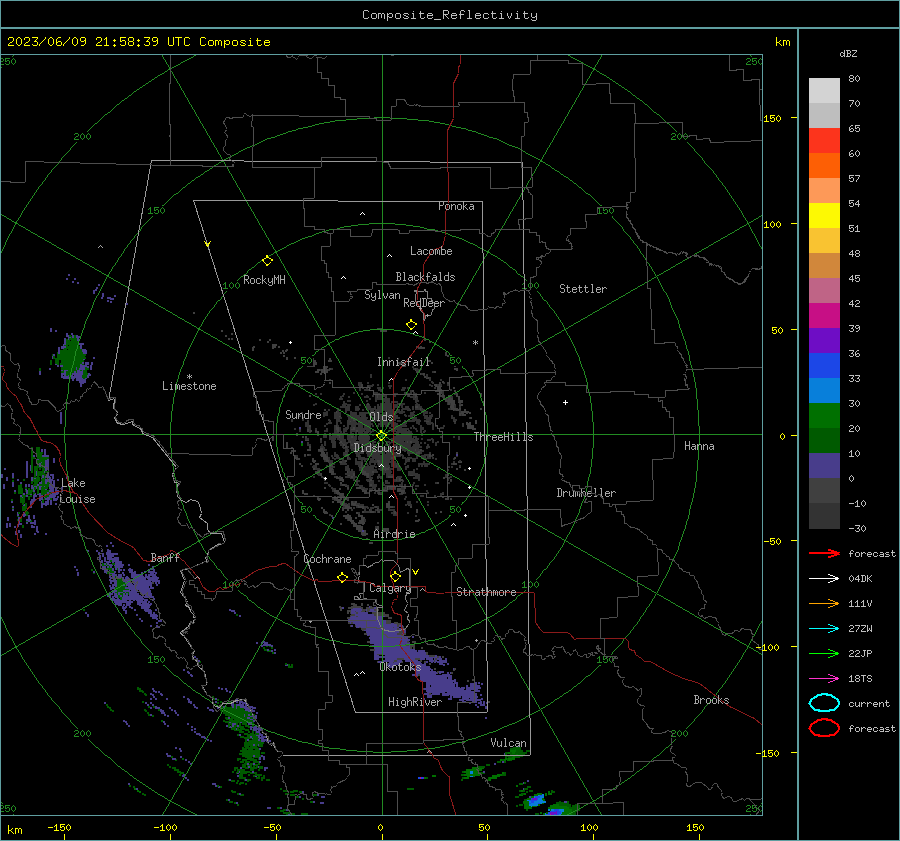Select the magenta 18TS arrow icon
This screenshot has width=900, height=841.
(x=824, y=679)
